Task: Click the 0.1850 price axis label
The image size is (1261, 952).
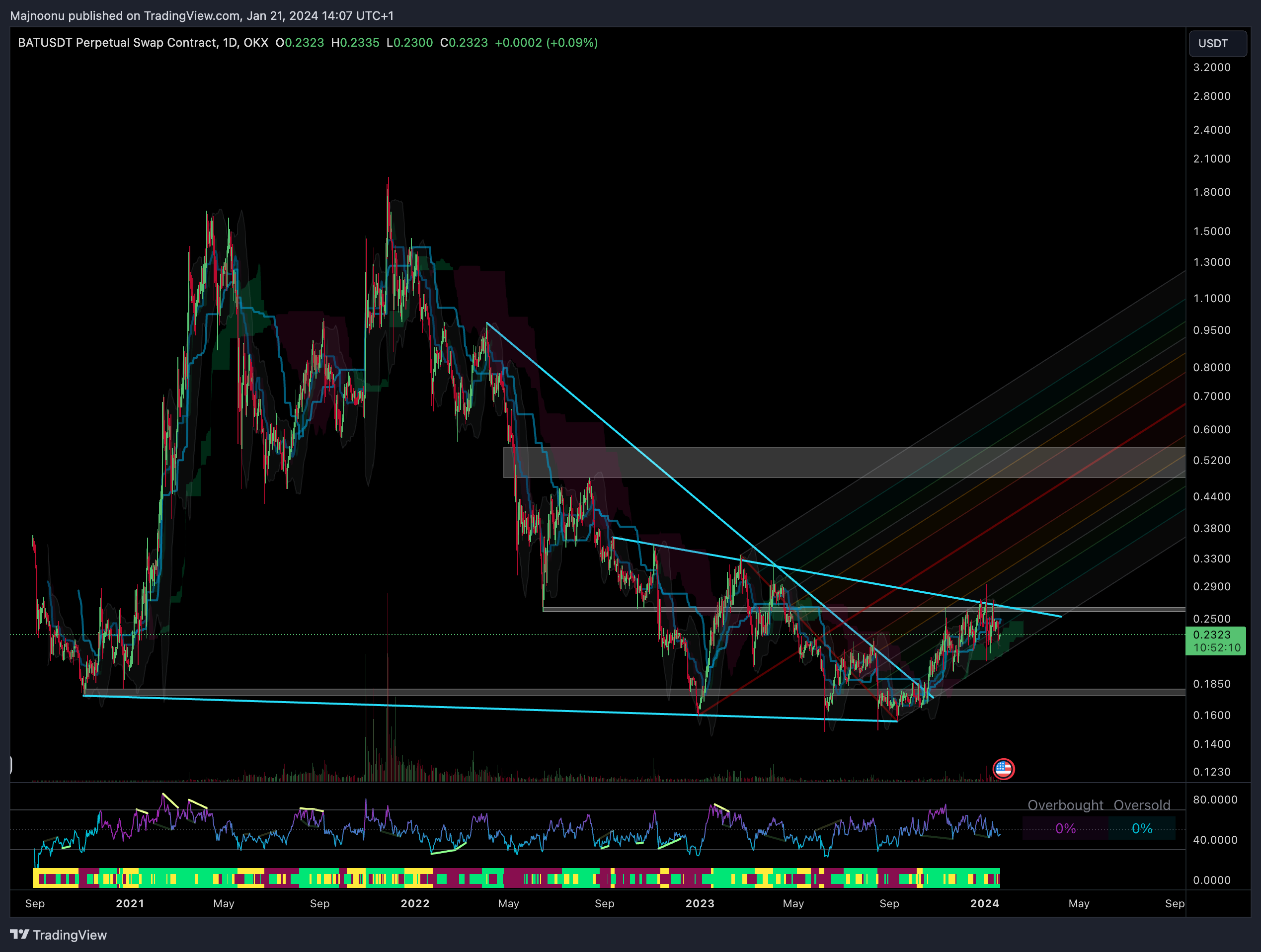Action: click(1212, 684)
